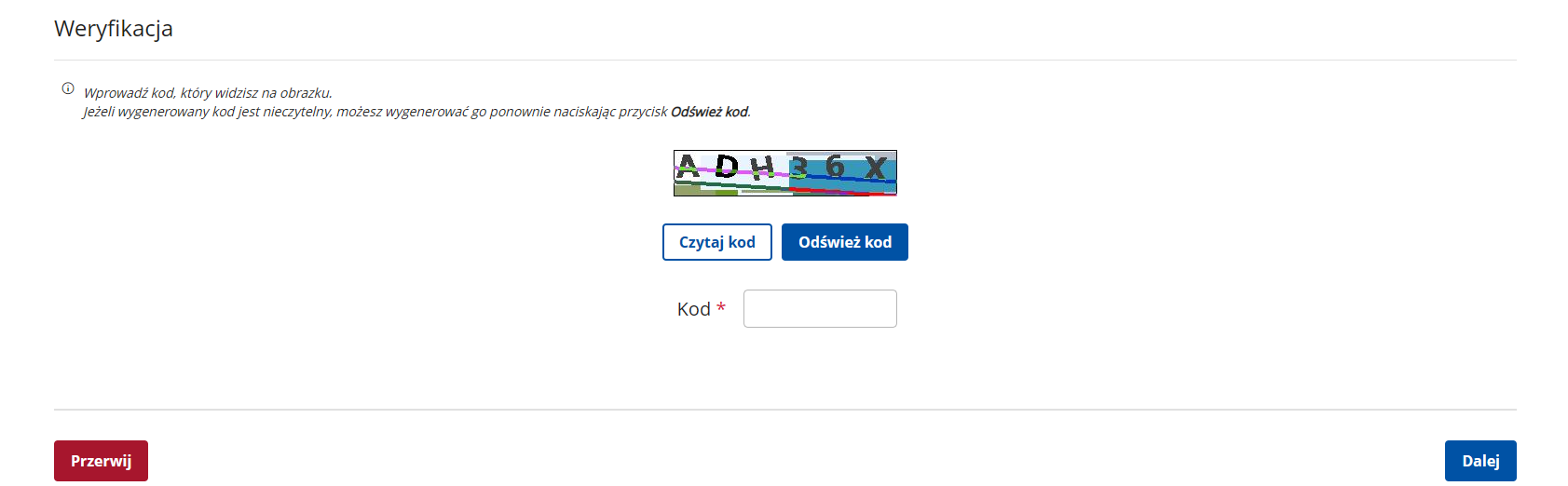Click the digit 6 in the CAPTCHA
This screenshot has height=486, width=1568.
[835, 166]
